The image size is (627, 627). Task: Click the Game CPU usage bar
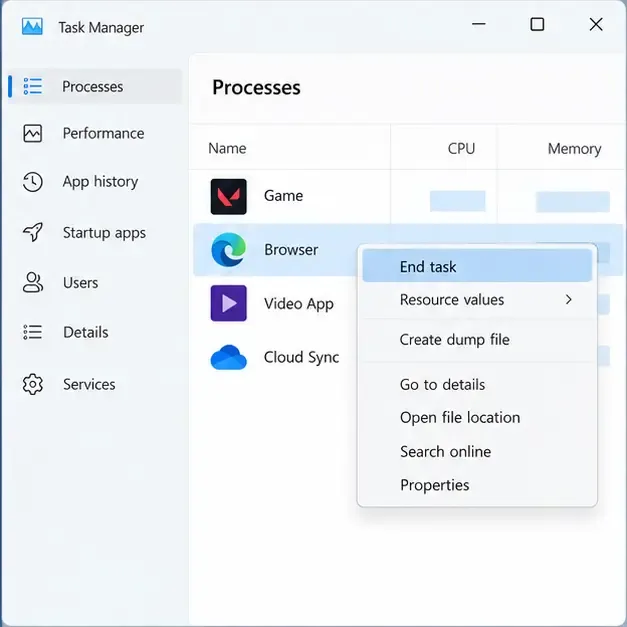point(457,201)
